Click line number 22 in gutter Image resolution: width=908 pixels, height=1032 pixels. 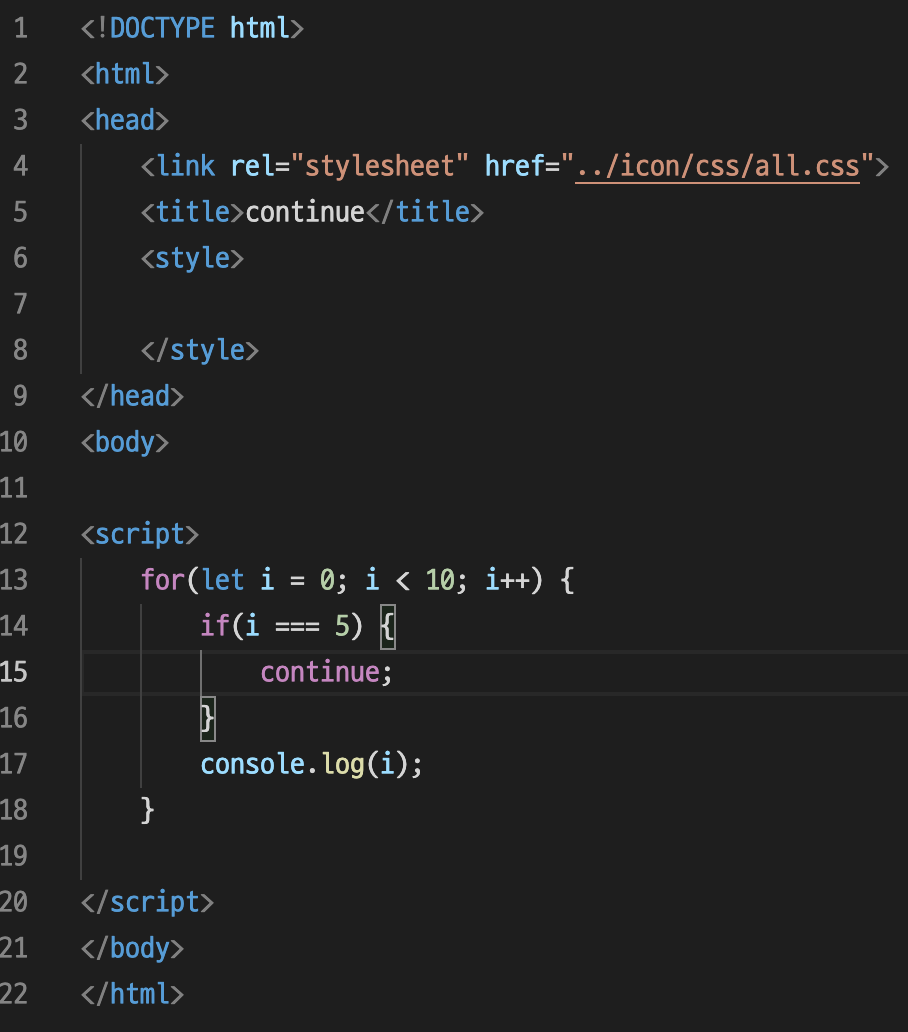coord(14,994)
